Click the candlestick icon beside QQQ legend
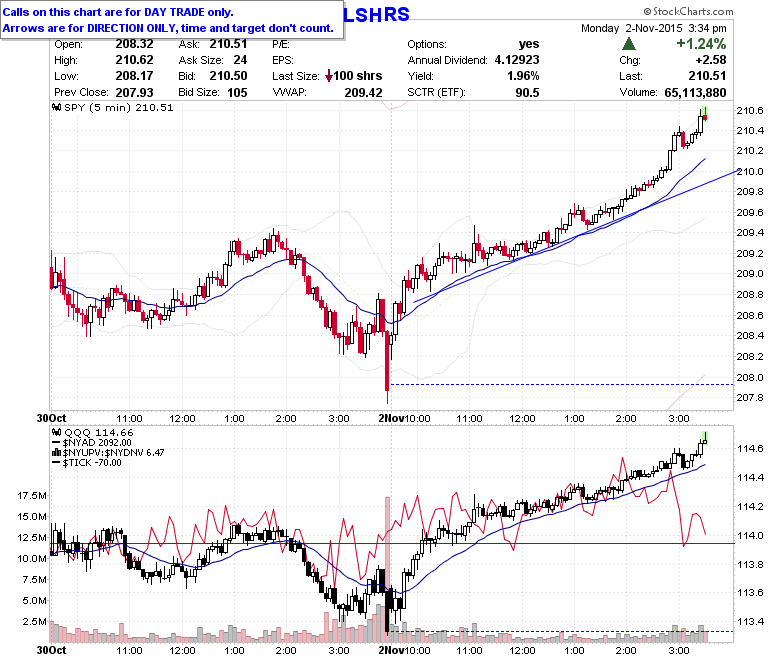The height and width of the screenshot is (659, 780). pos(57,433)
